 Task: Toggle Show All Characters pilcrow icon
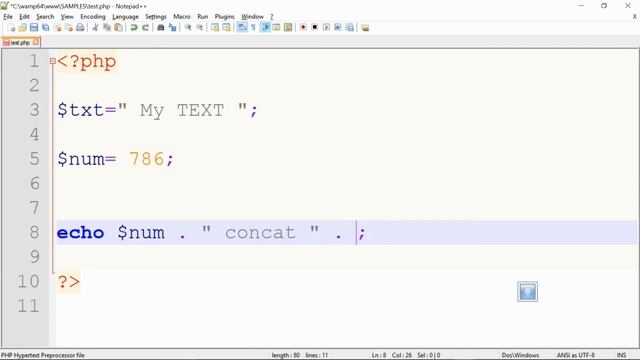pos(253,27)
